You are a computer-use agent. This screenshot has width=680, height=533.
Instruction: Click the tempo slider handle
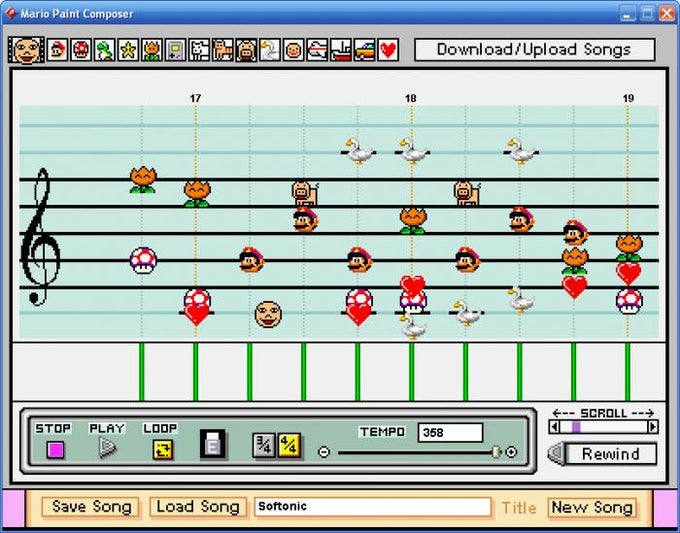496,452
